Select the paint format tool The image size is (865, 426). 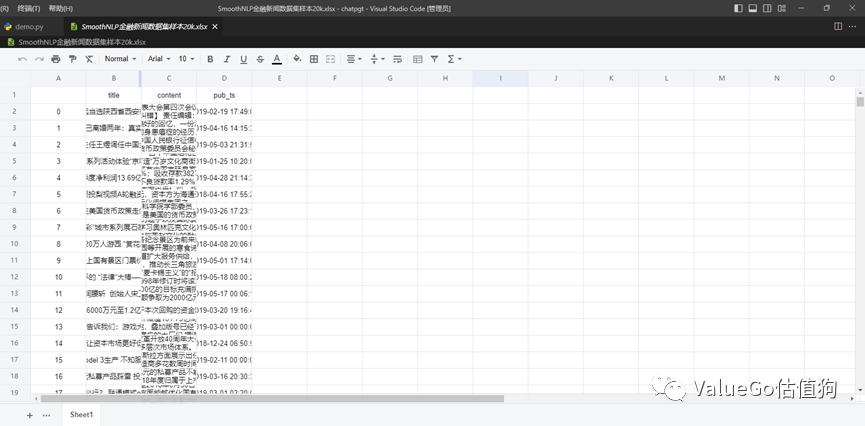pyautogui.click(x=73, y=59)
